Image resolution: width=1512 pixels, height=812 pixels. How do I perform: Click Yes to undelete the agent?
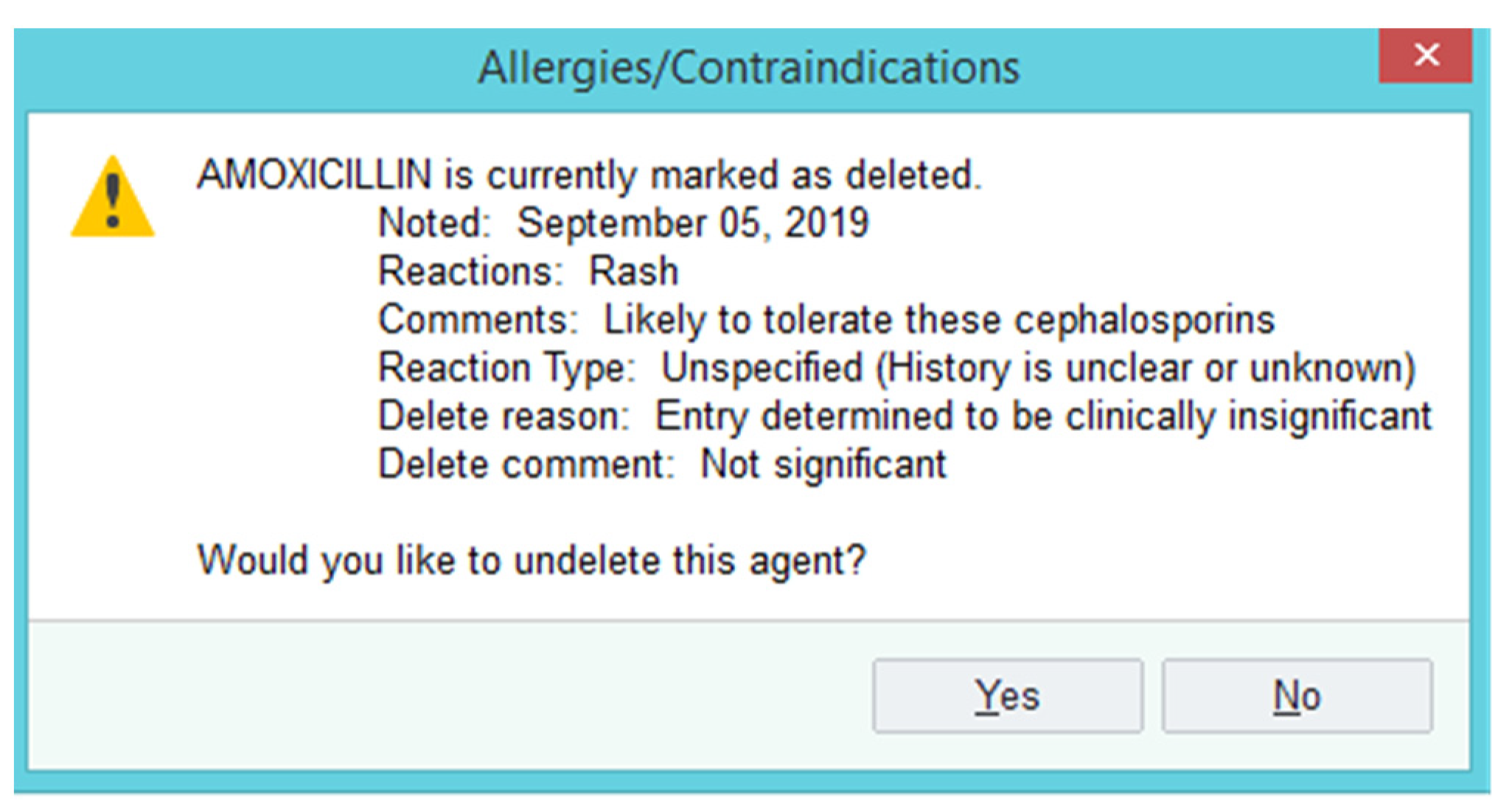[1007, 696]
